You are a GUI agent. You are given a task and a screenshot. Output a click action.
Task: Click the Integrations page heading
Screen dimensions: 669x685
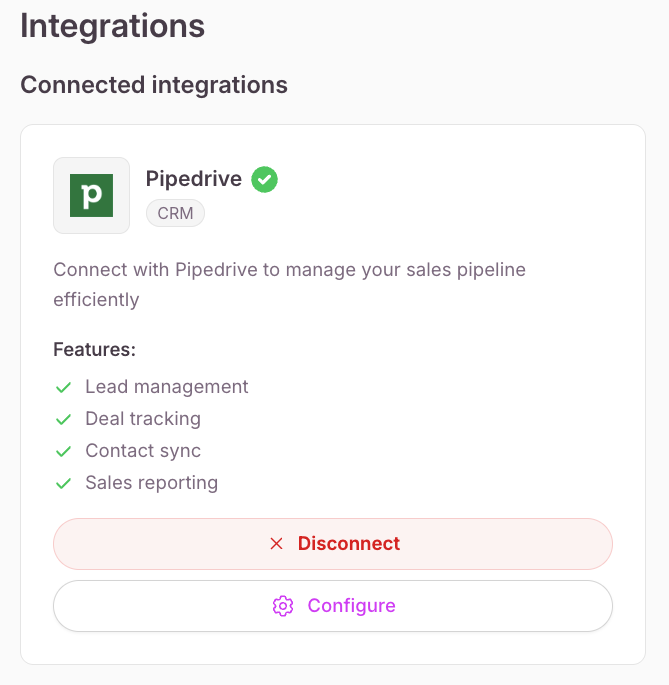(x=113, y=26)
